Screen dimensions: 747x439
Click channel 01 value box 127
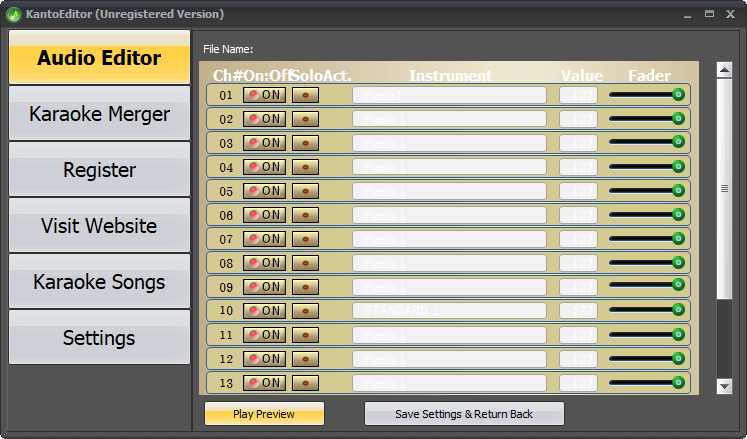(578, 95)
